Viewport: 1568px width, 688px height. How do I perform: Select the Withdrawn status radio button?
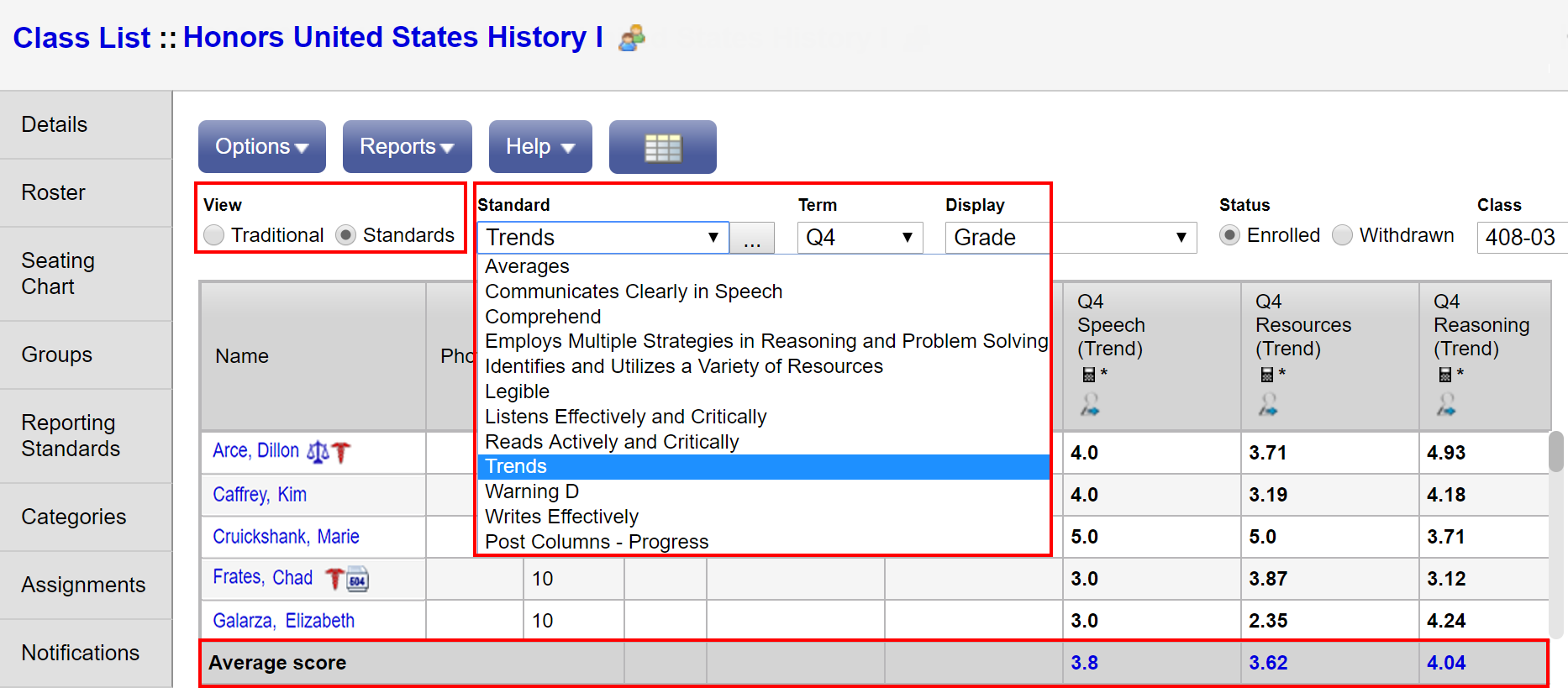pos(1343,235)
